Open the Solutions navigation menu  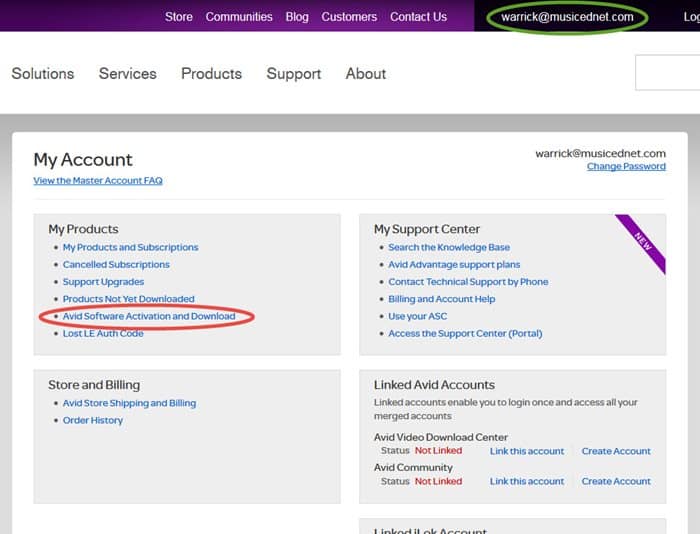[x=43, y=74]
